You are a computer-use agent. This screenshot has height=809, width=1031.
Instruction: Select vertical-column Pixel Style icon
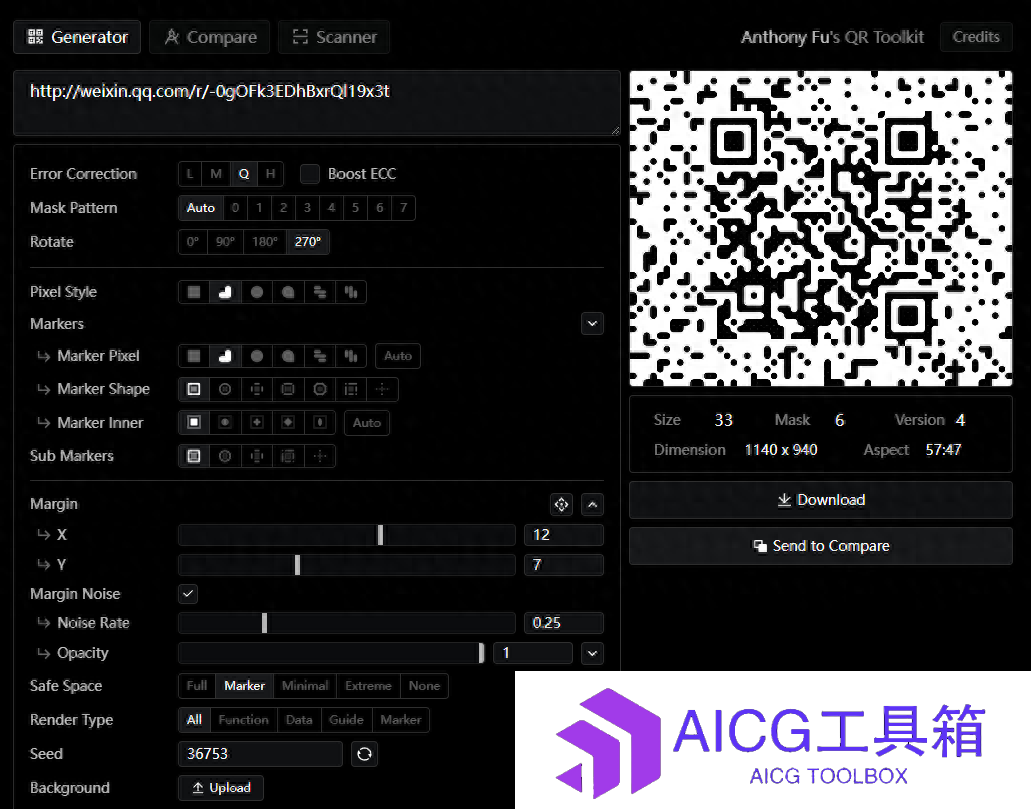click(x=351, y=292)
